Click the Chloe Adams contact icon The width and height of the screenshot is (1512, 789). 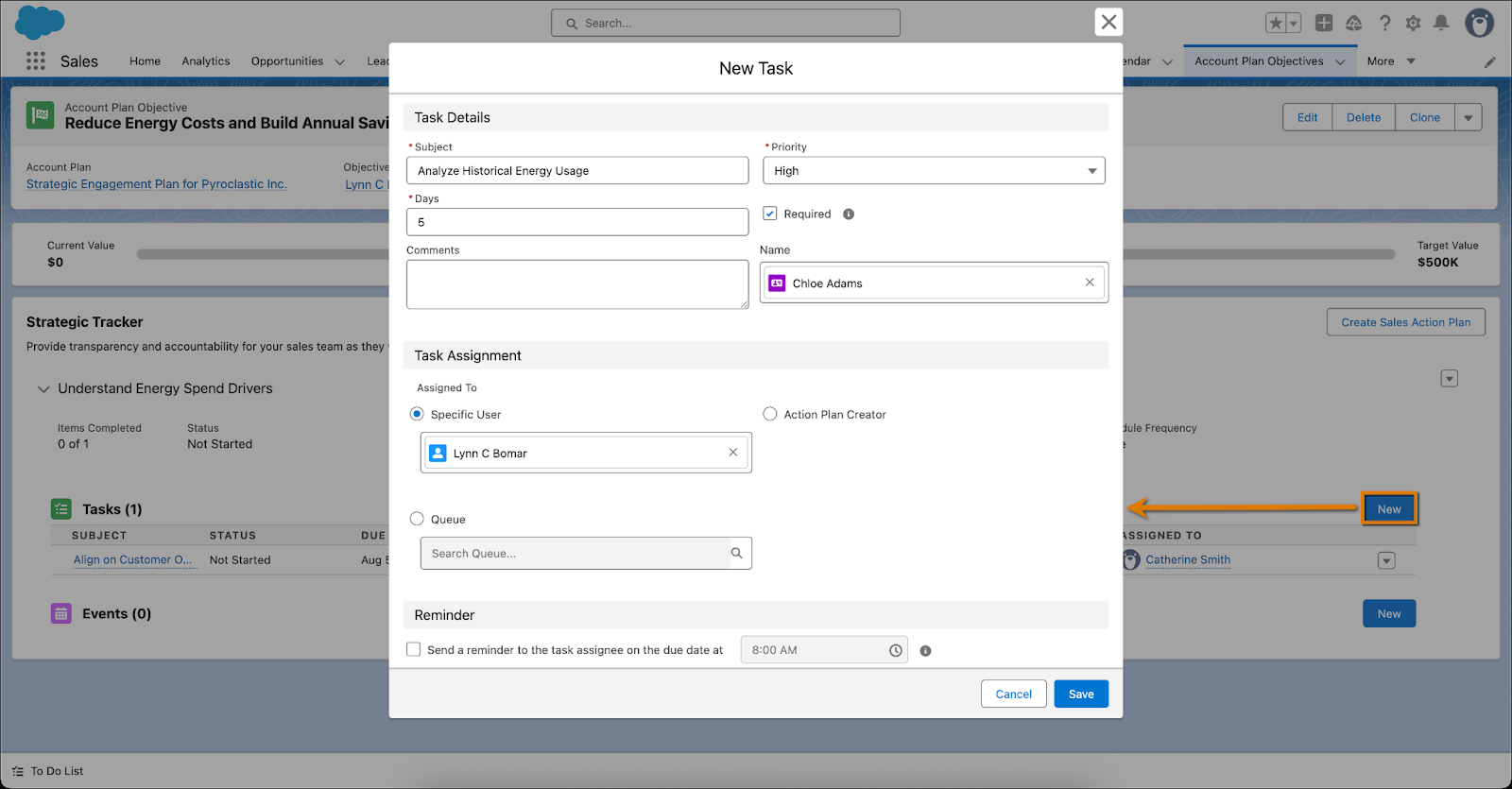point(777,283)
